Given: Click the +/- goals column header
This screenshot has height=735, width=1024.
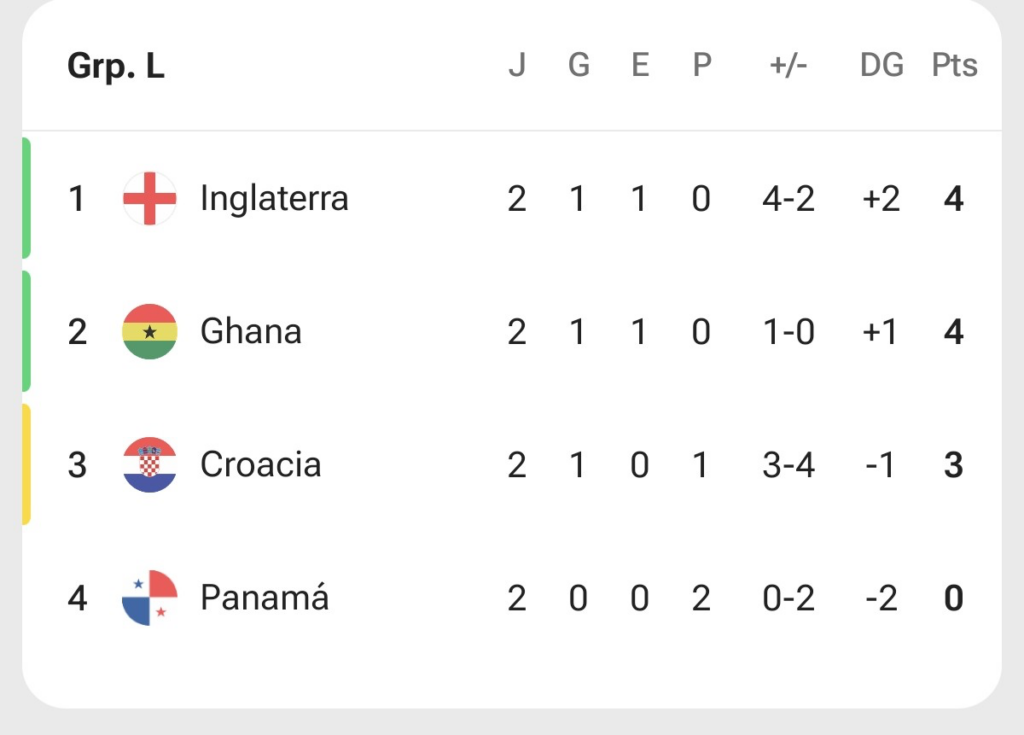Looking at the screenshot, I should tap(788, 65).
